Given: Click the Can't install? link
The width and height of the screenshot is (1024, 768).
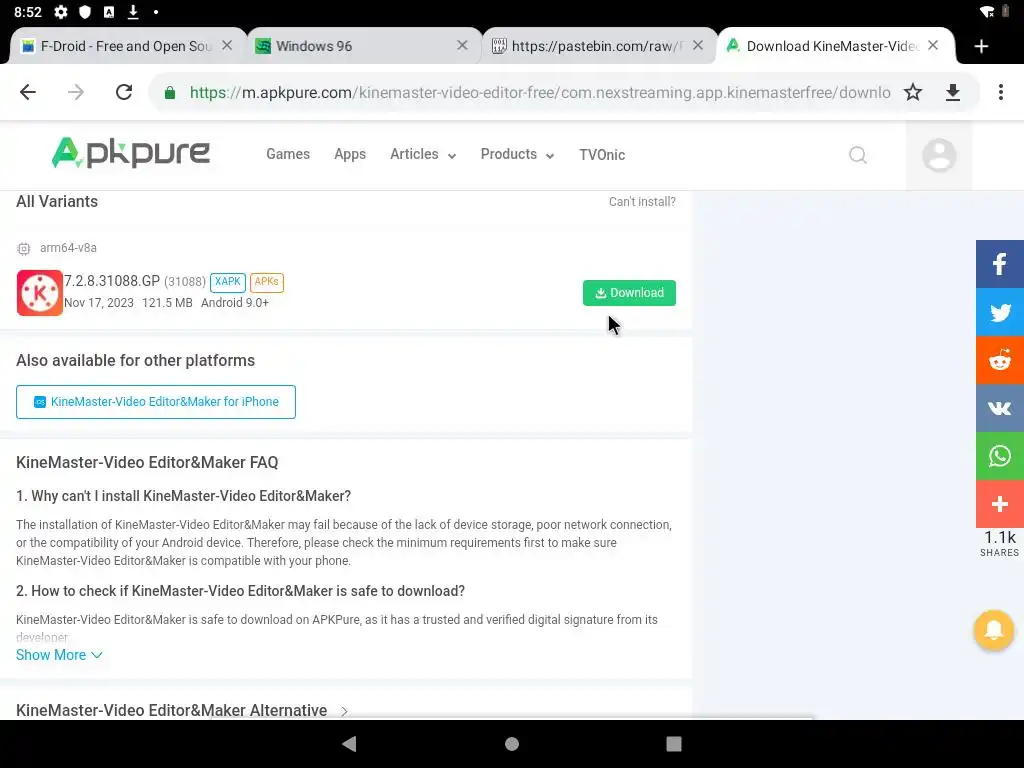Looking at the screenshot, I should (x=642, y=202).
